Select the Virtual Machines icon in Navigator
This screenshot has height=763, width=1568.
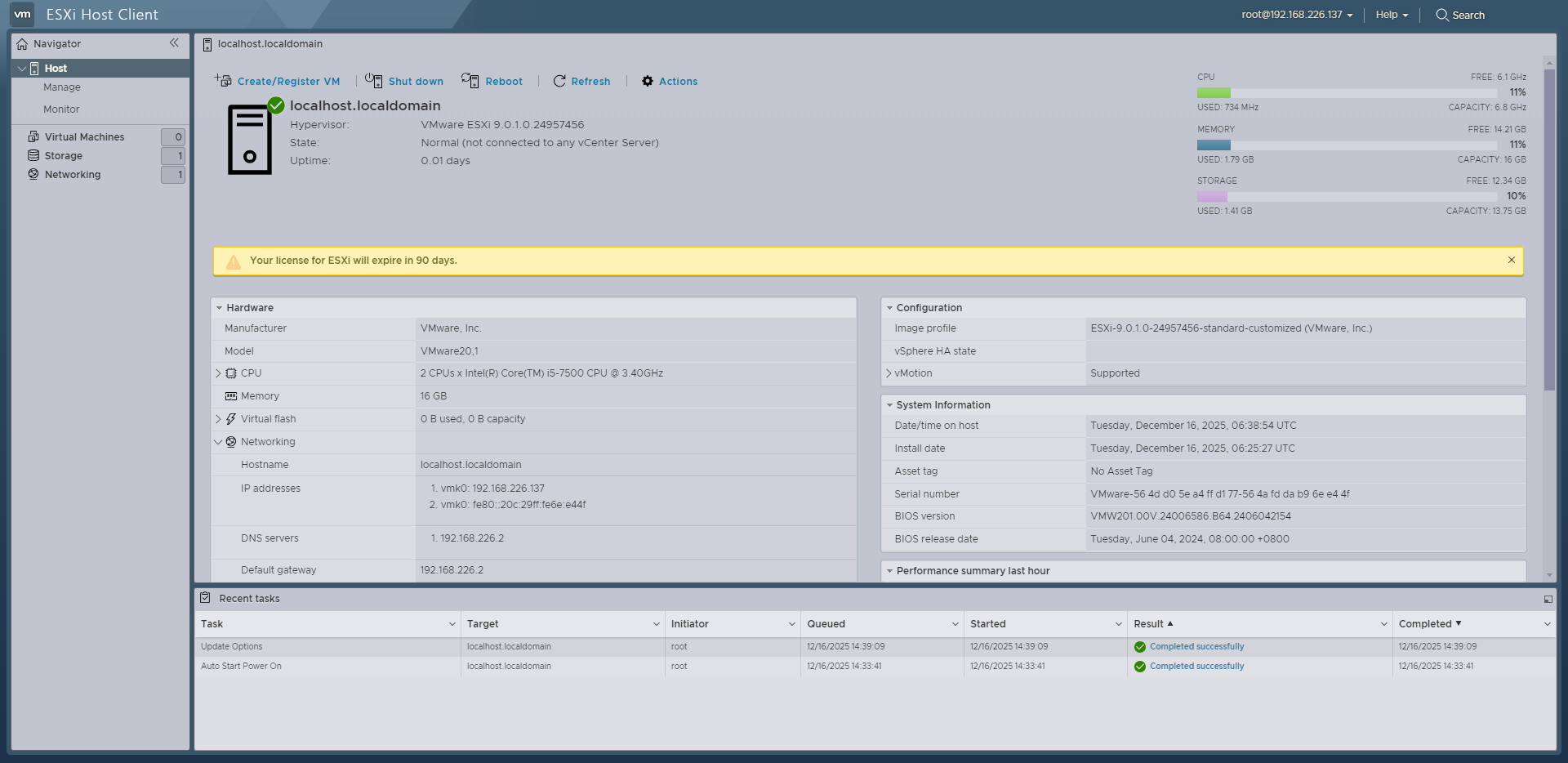click(x=33, y=136)
